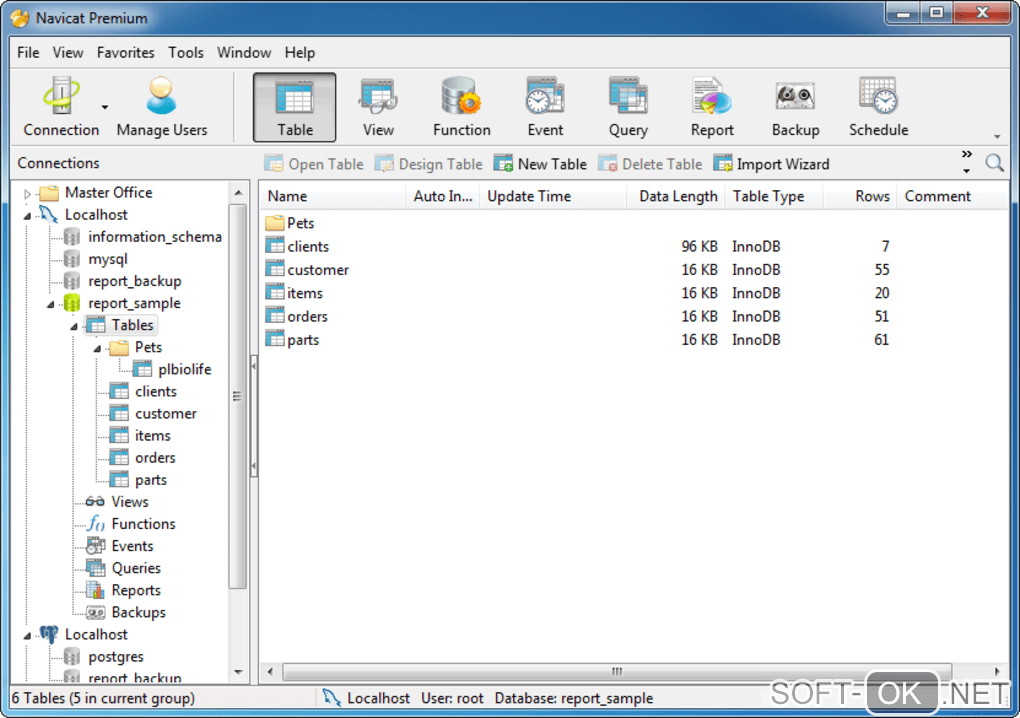Image resolution: width=1020 pixels, height=718 pixels.
Task: Sort by the Table Type column header
Action: pos(774,196)
